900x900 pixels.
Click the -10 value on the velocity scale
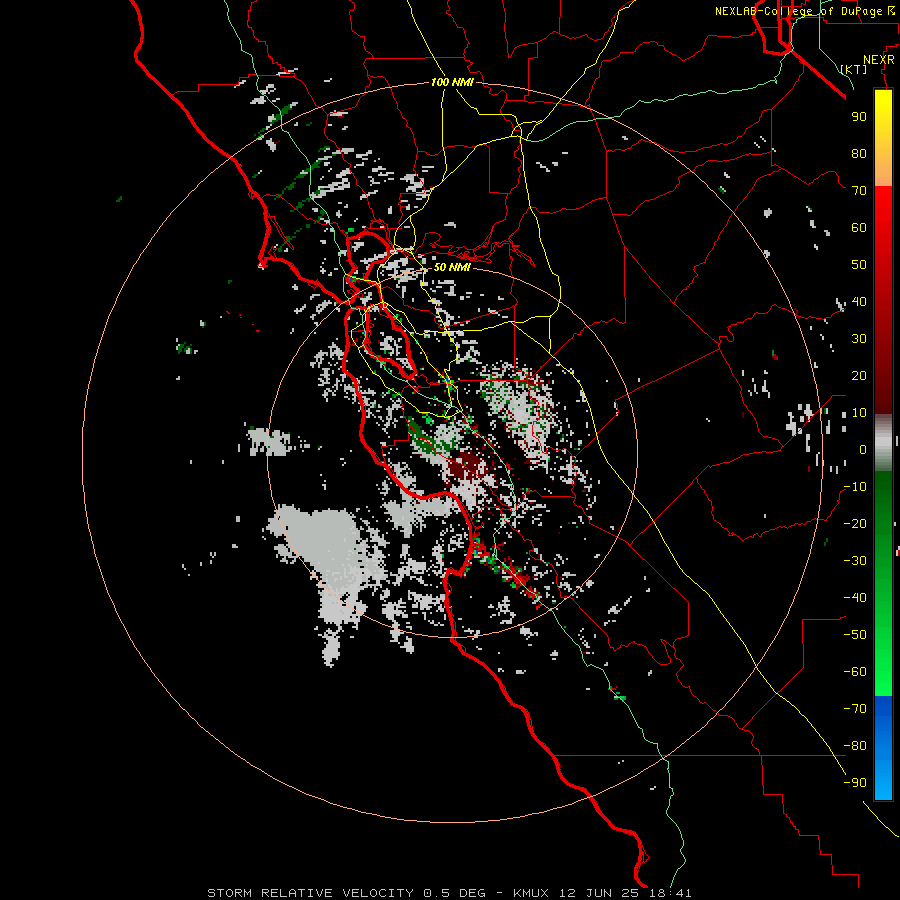pyautogui.click(x=855, y=487)
